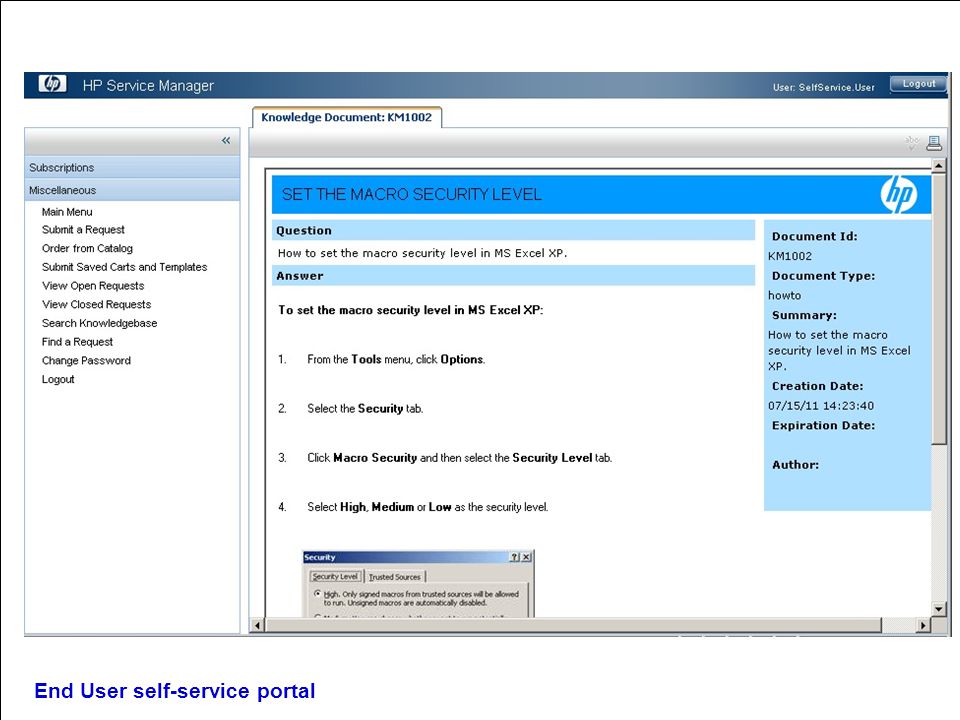
Task: Click the HP logo in header
Action: 52,83
